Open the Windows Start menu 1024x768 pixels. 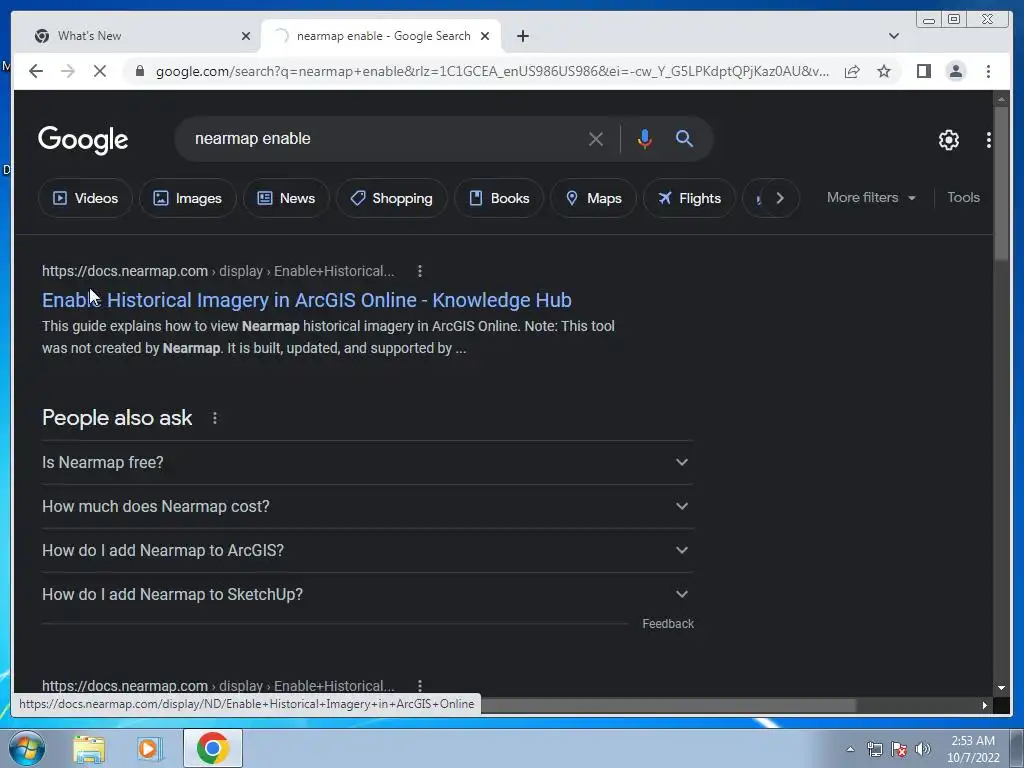coord(26,748)
